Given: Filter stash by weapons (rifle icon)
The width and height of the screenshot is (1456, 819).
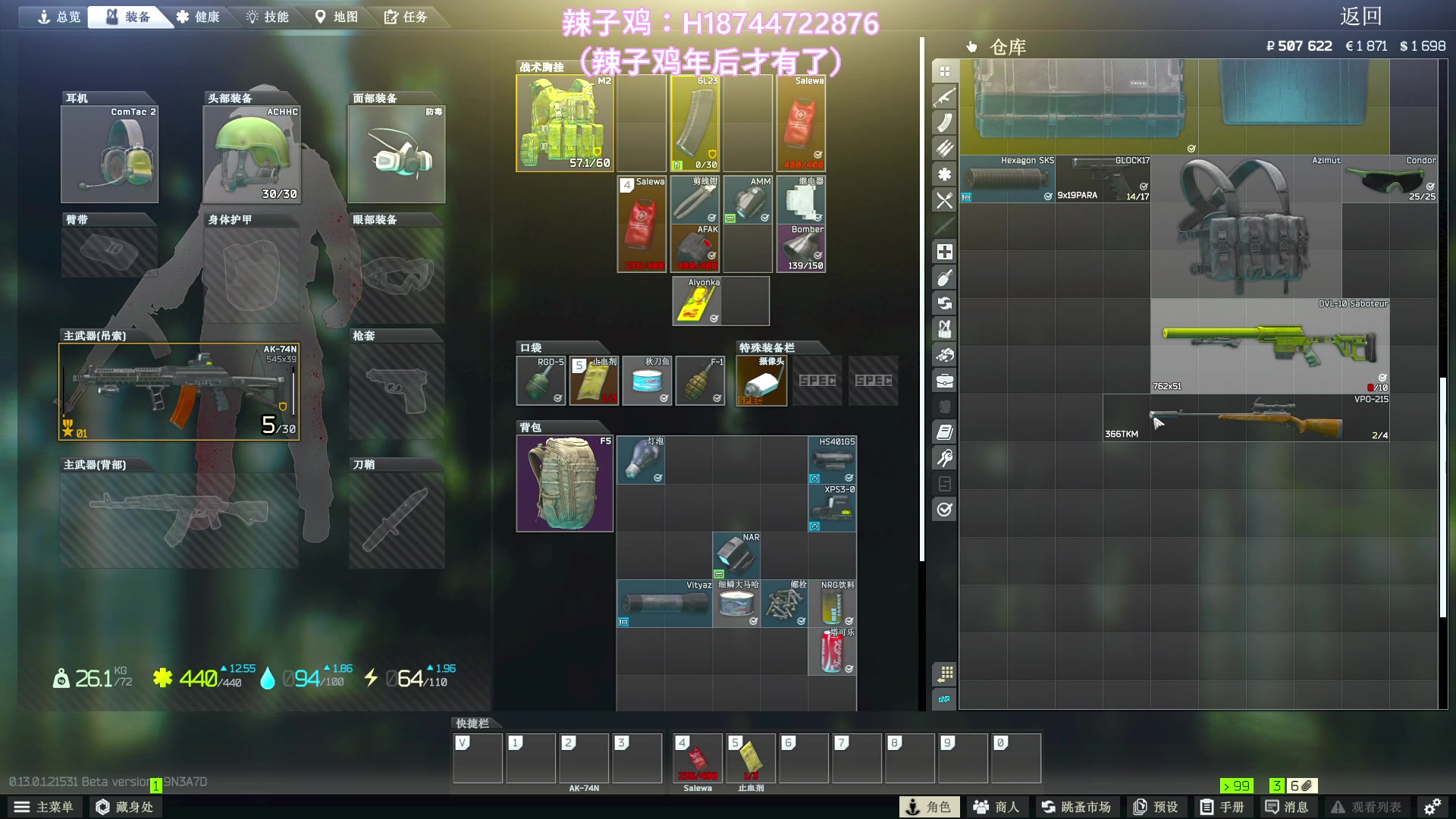Looking at the screenshot, I should pos(945,97).
